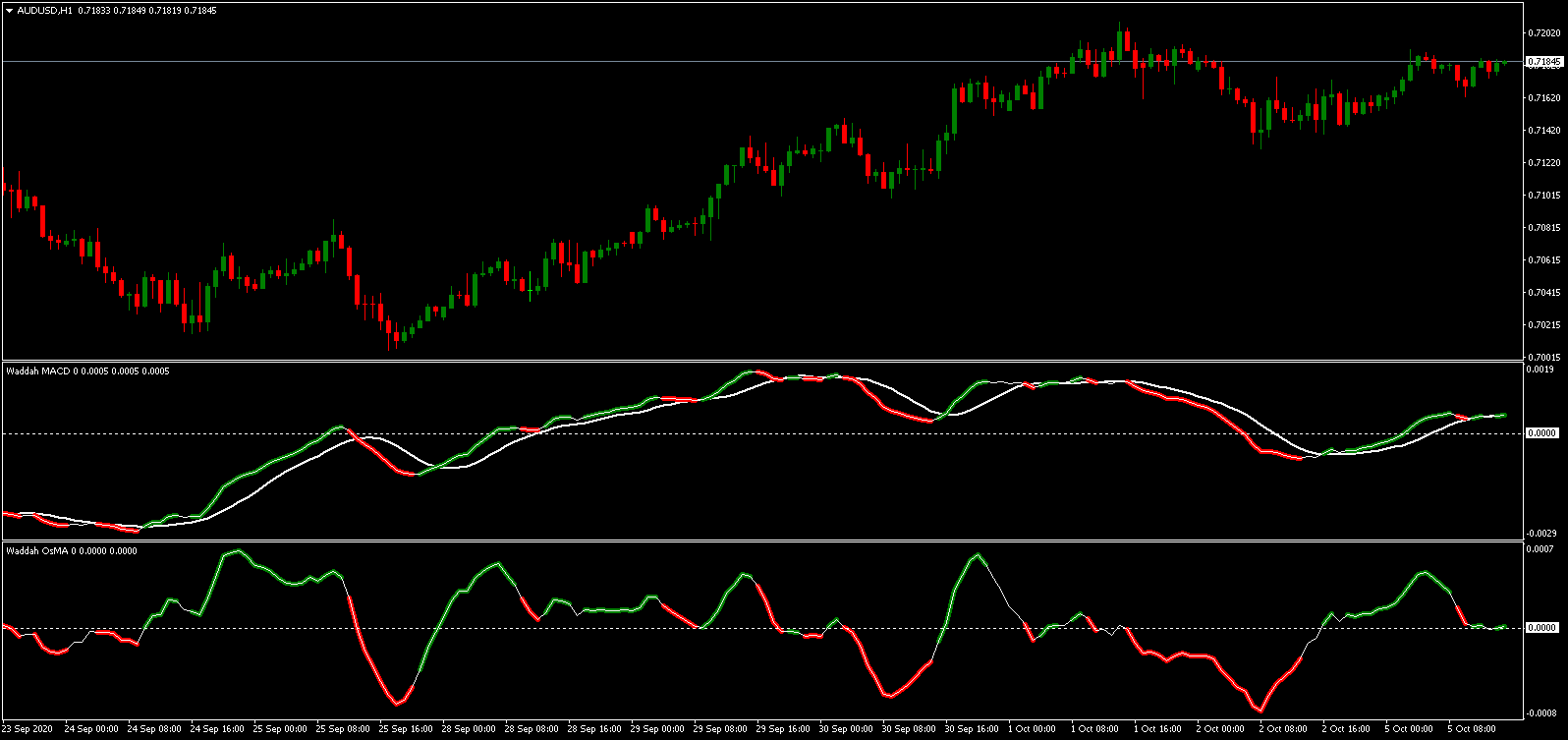Click the 29 Sep 00:00 time label
This screenshot has width=1568, height=740.
pos(657,729)
